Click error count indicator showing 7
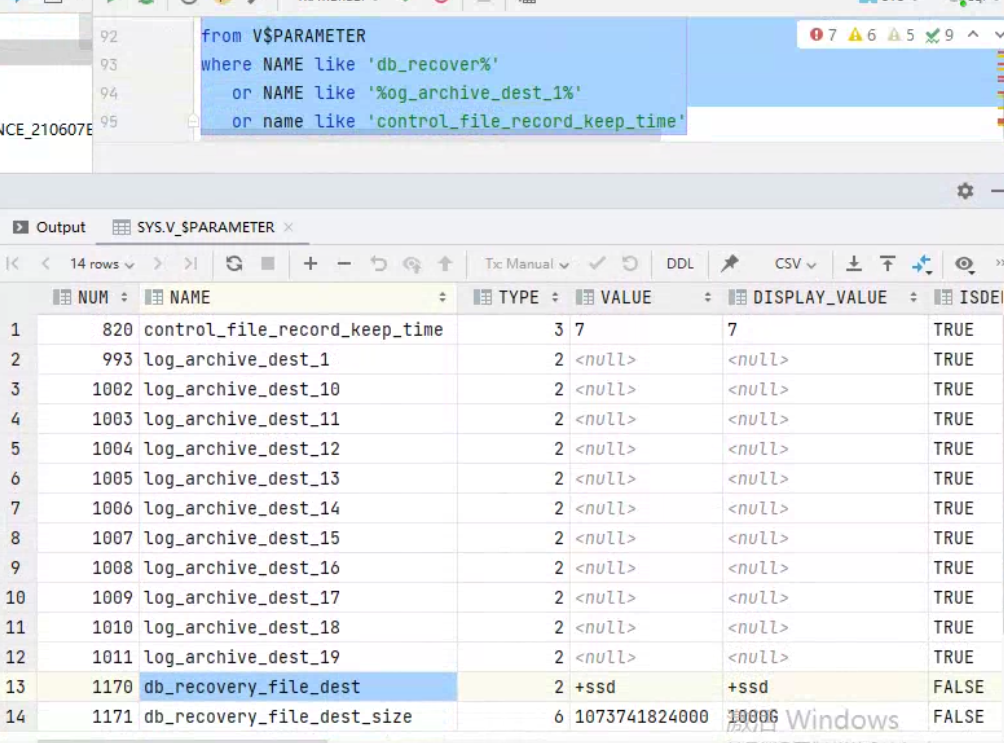The width and height of the screenshot is (1004, 743). click(x=823, y=35)
